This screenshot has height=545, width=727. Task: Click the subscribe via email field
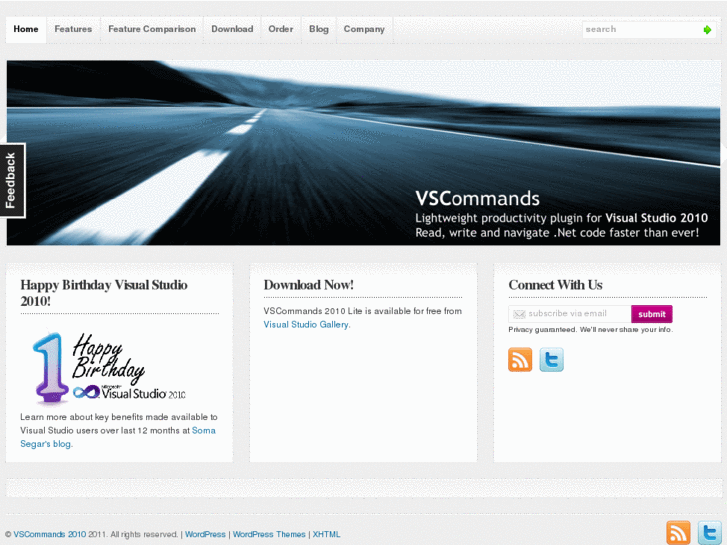[x=570, y=314]
